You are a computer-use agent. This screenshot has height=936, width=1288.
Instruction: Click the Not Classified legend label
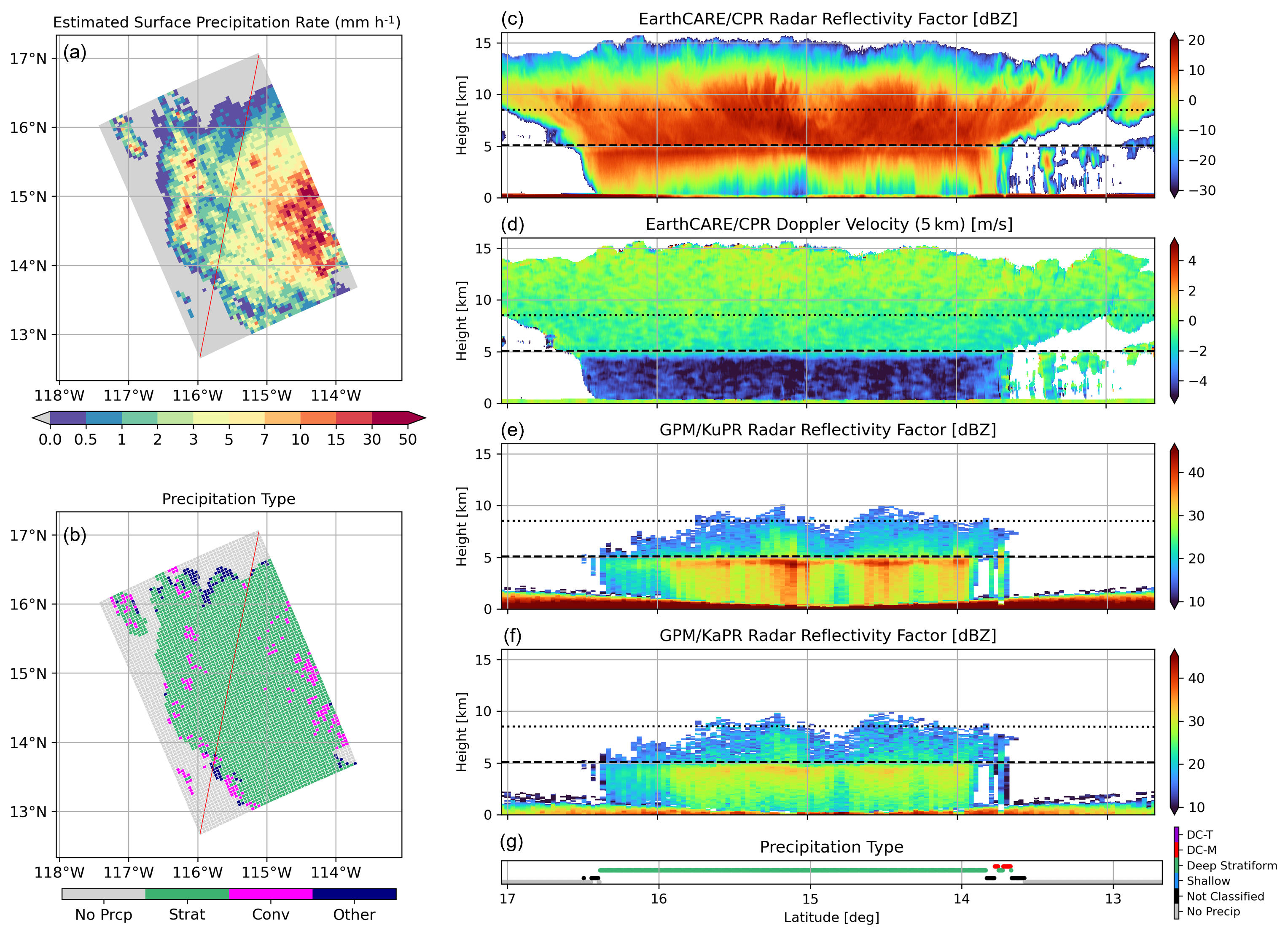(x=1225, y=896)
